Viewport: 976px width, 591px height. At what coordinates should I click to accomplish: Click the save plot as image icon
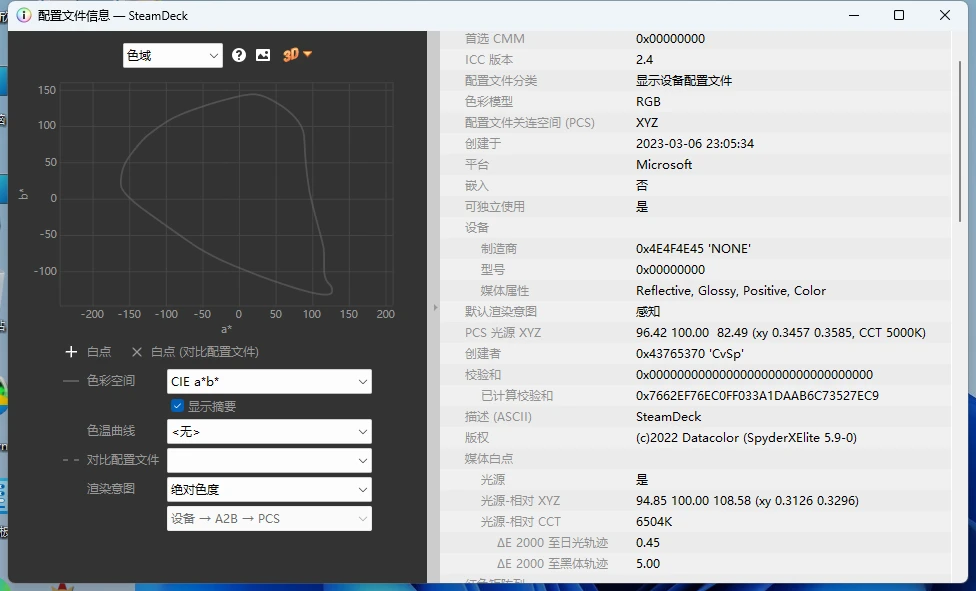[263, 55]
